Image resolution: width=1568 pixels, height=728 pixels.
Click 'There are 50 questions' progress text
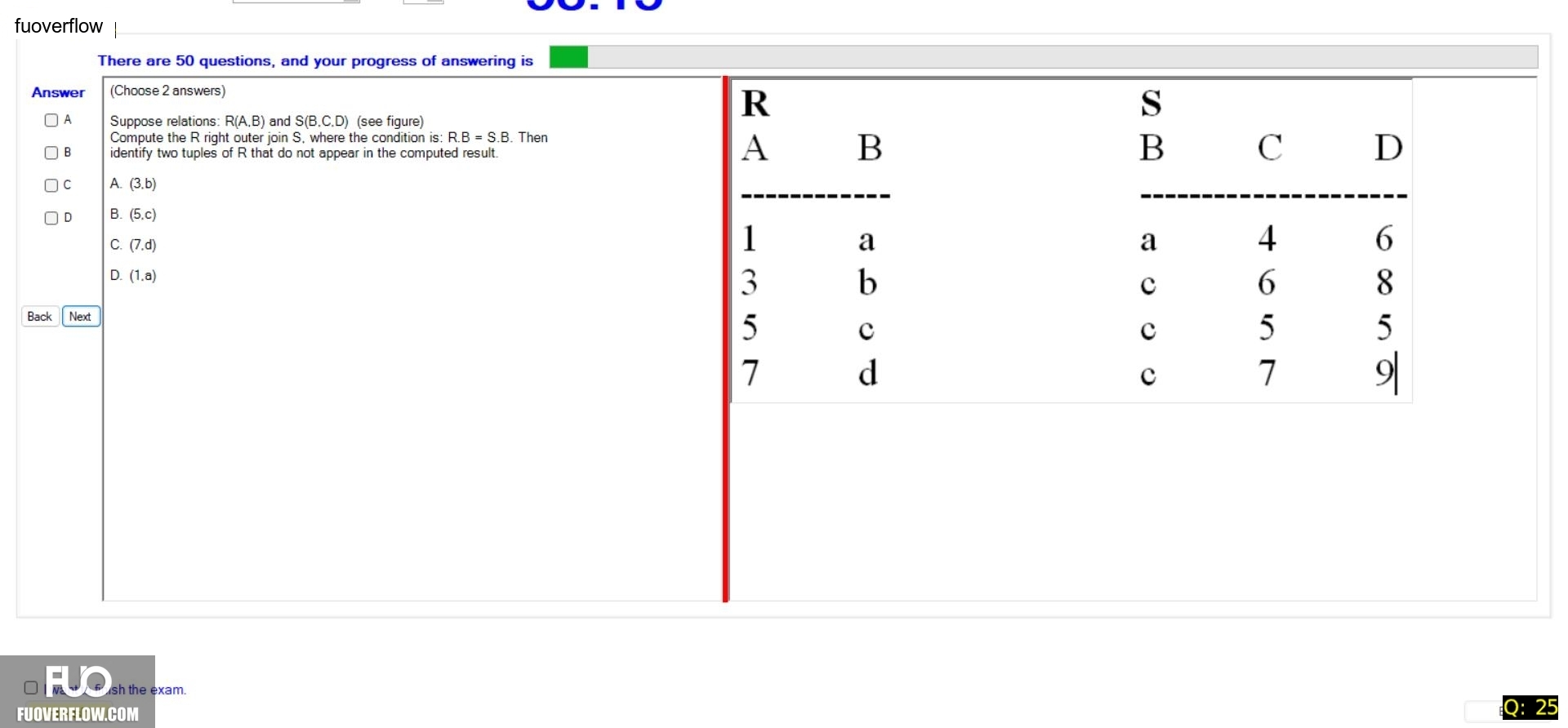(315, 60)
